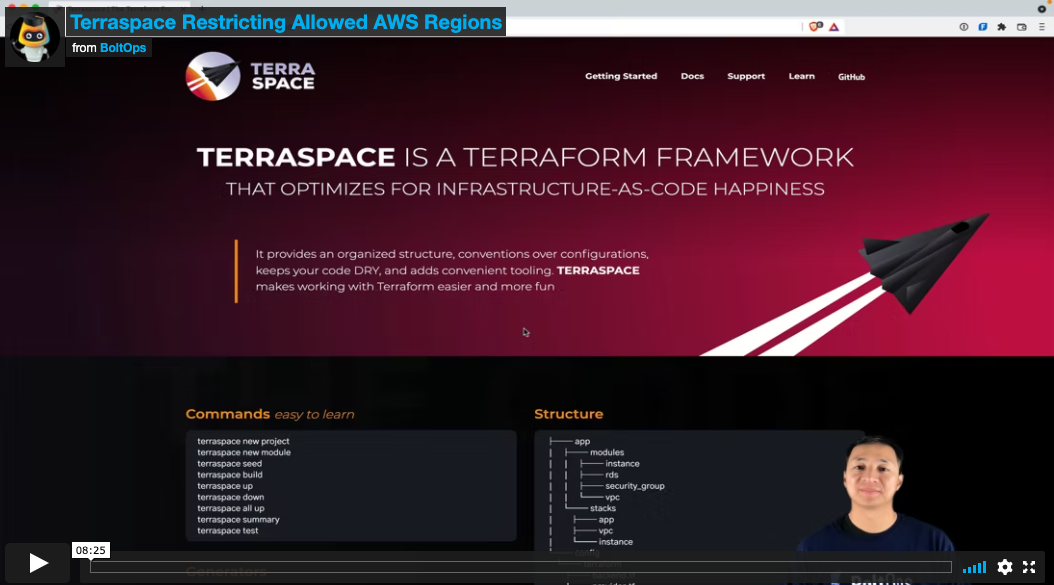1054x585 pixels.
Task: Adjust the volume bars control
Action: 974,567
